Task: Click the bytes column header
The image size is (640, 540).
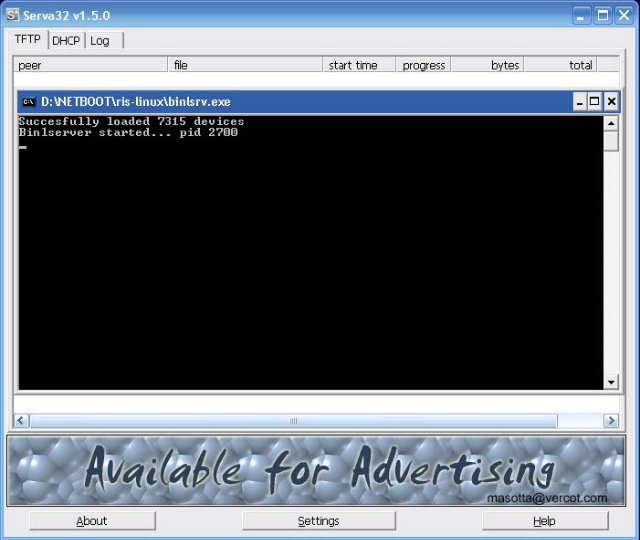Action: (x=487, y=65)
